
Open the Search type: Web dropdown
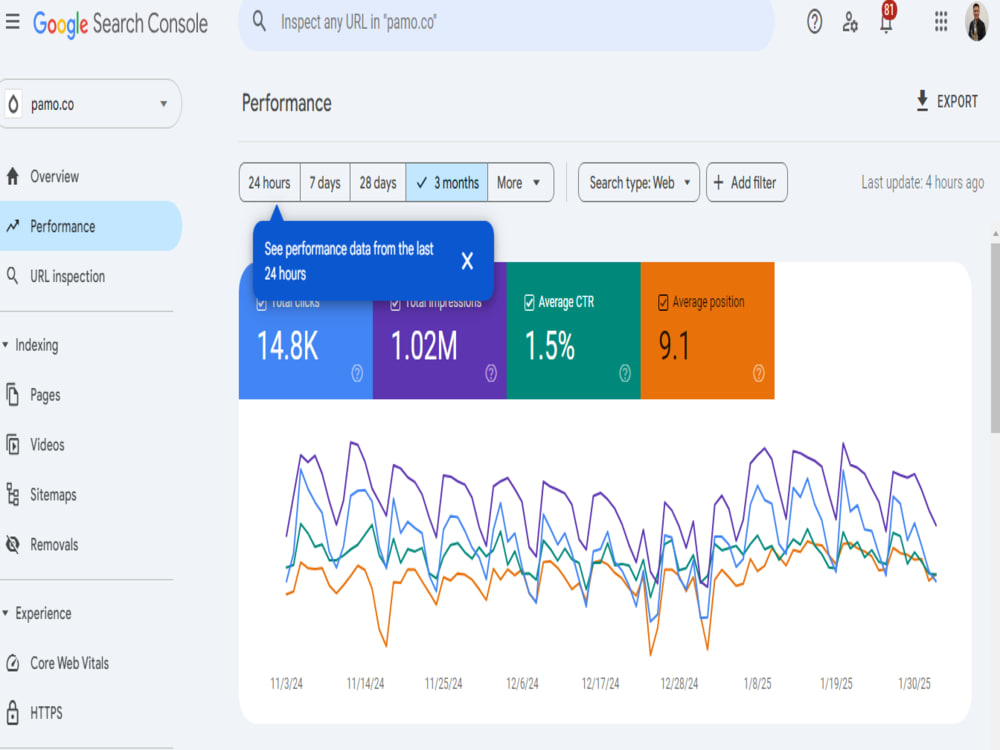coord(638,182)
